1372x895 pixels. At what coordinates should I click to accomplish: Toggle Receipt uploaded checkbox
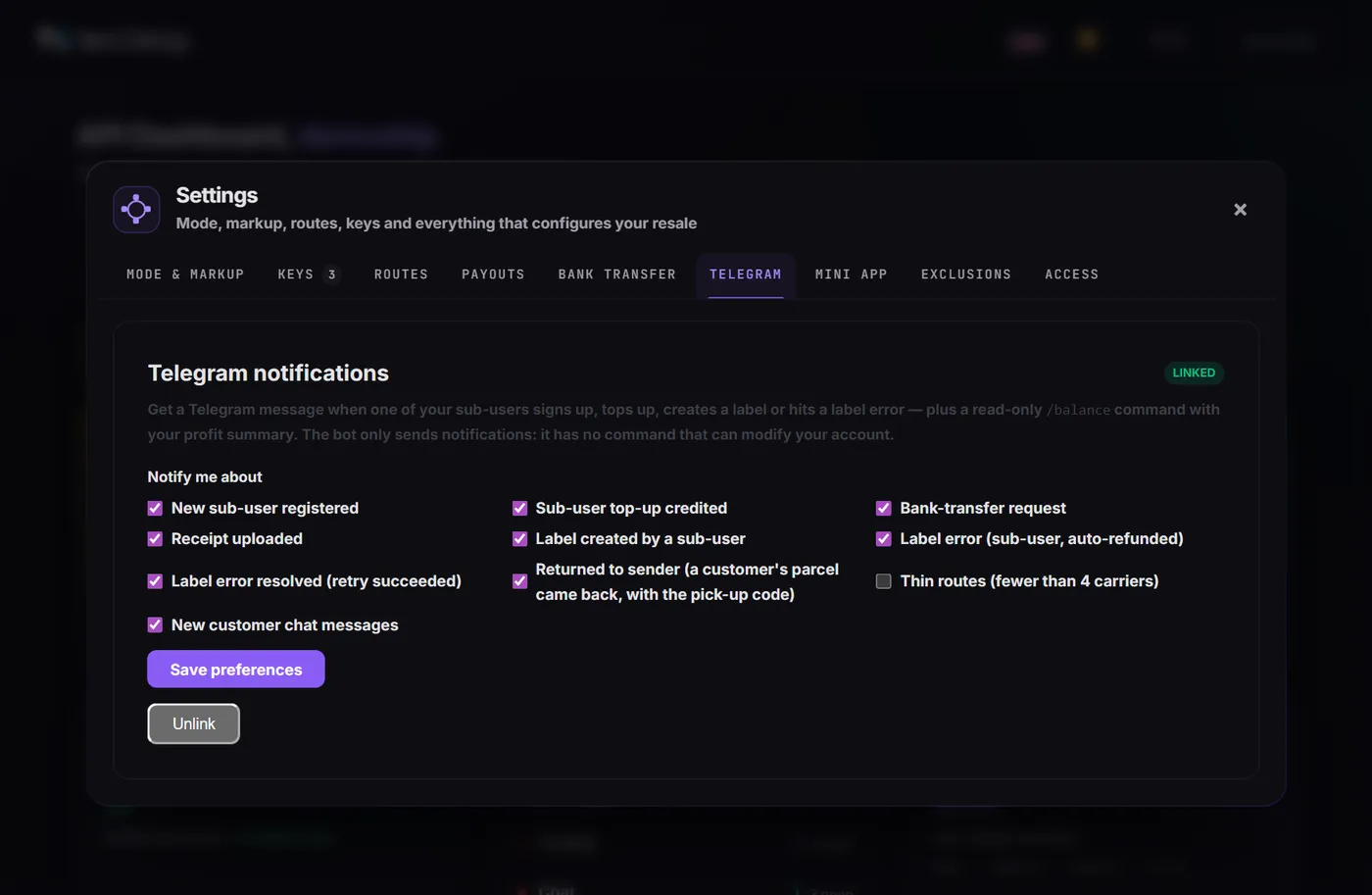point(155,538)
